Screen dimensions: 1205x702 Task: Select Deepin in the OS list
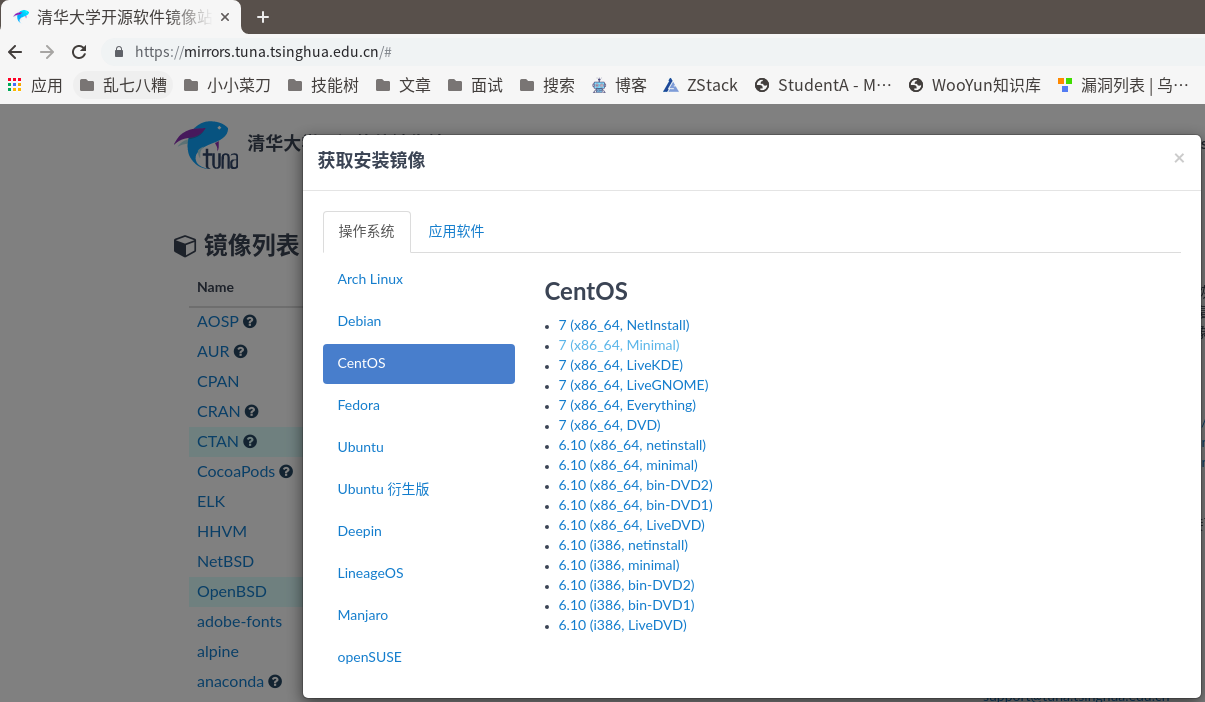[x=419, y=532]
